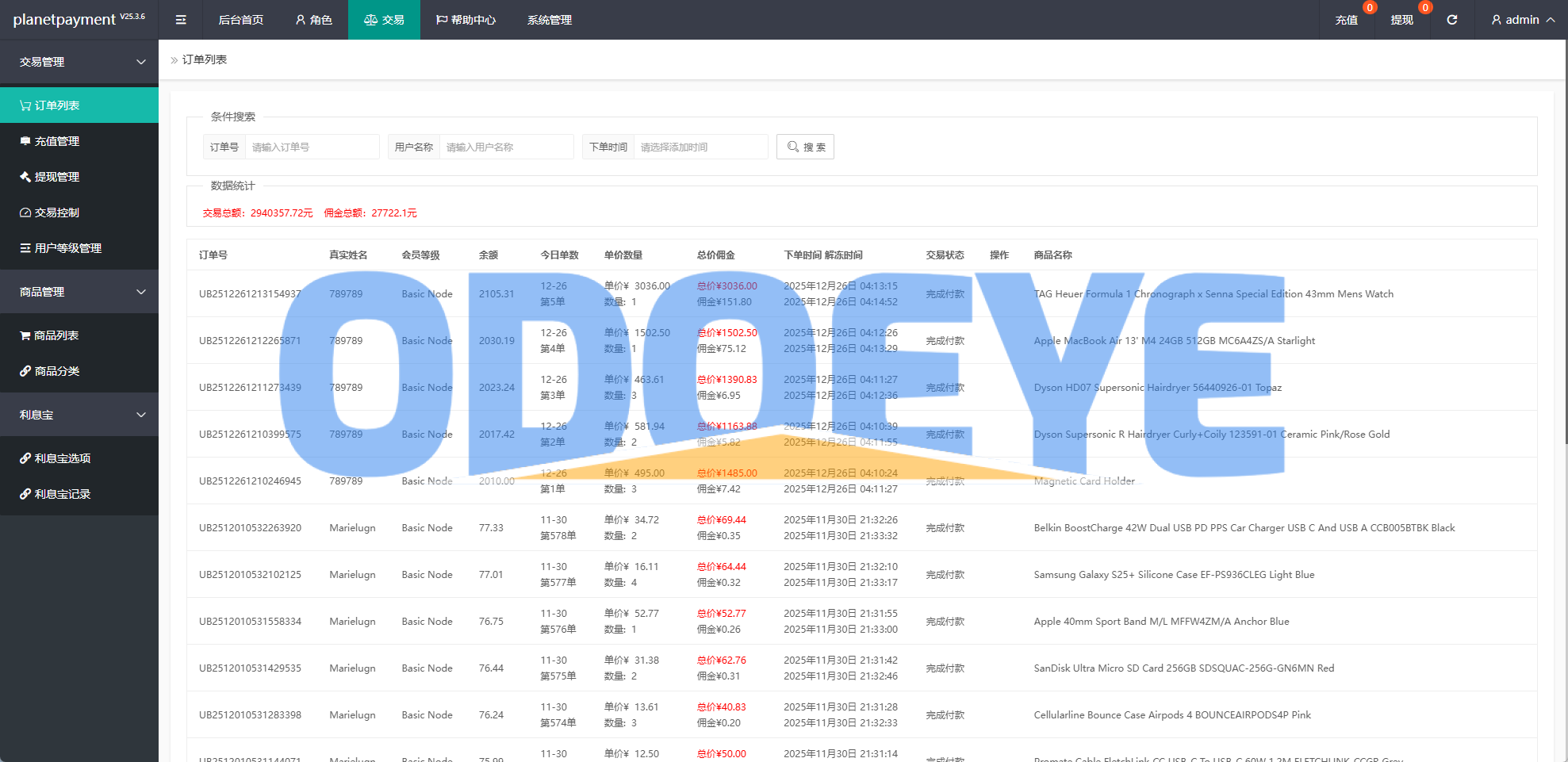Switch to 后台首页 top tab
This screenshot has height=762, width=1568.
click(240, 20)
